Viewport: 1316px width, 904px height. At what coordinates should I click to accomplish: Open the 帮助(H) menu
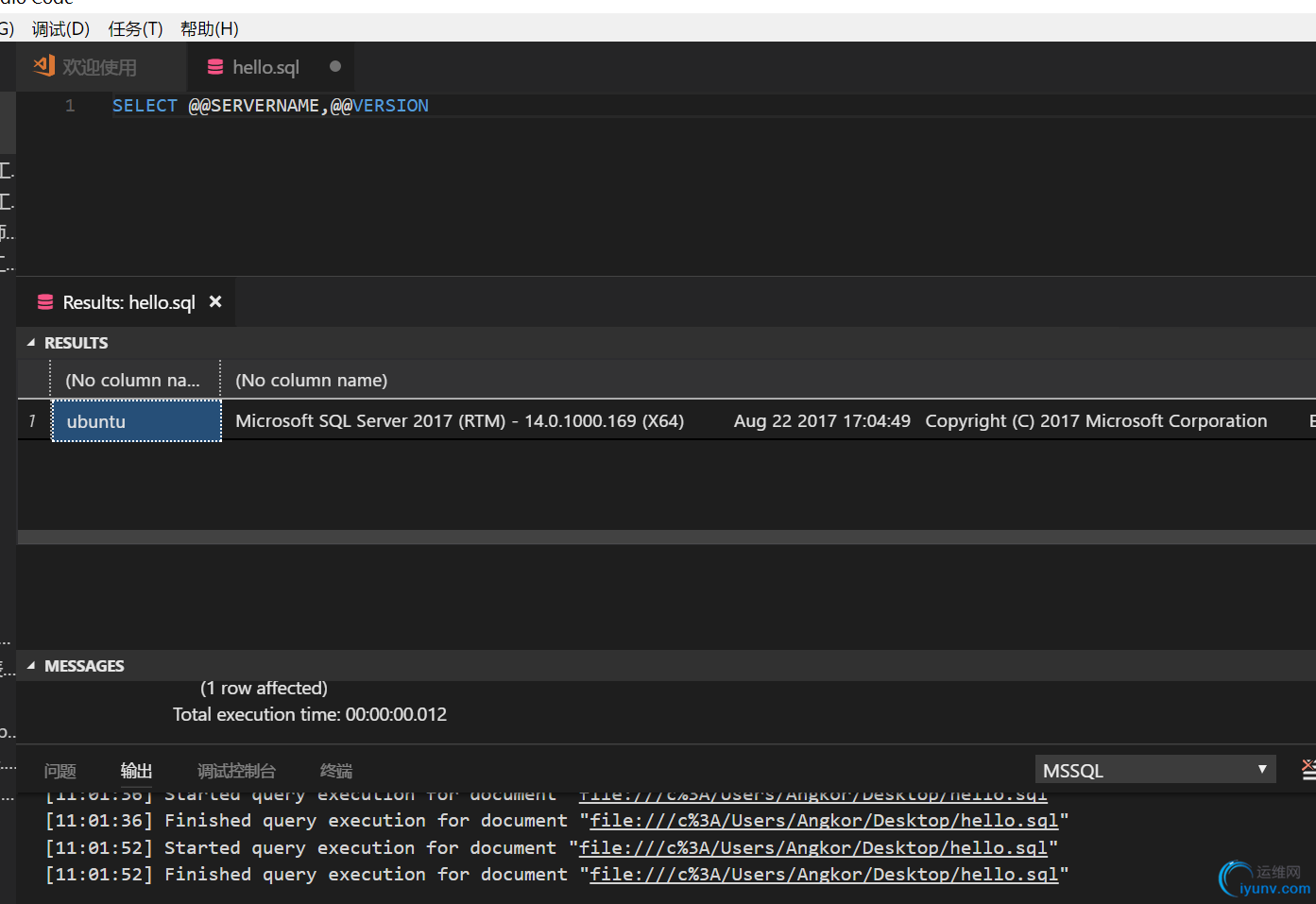tap(209, 29)
